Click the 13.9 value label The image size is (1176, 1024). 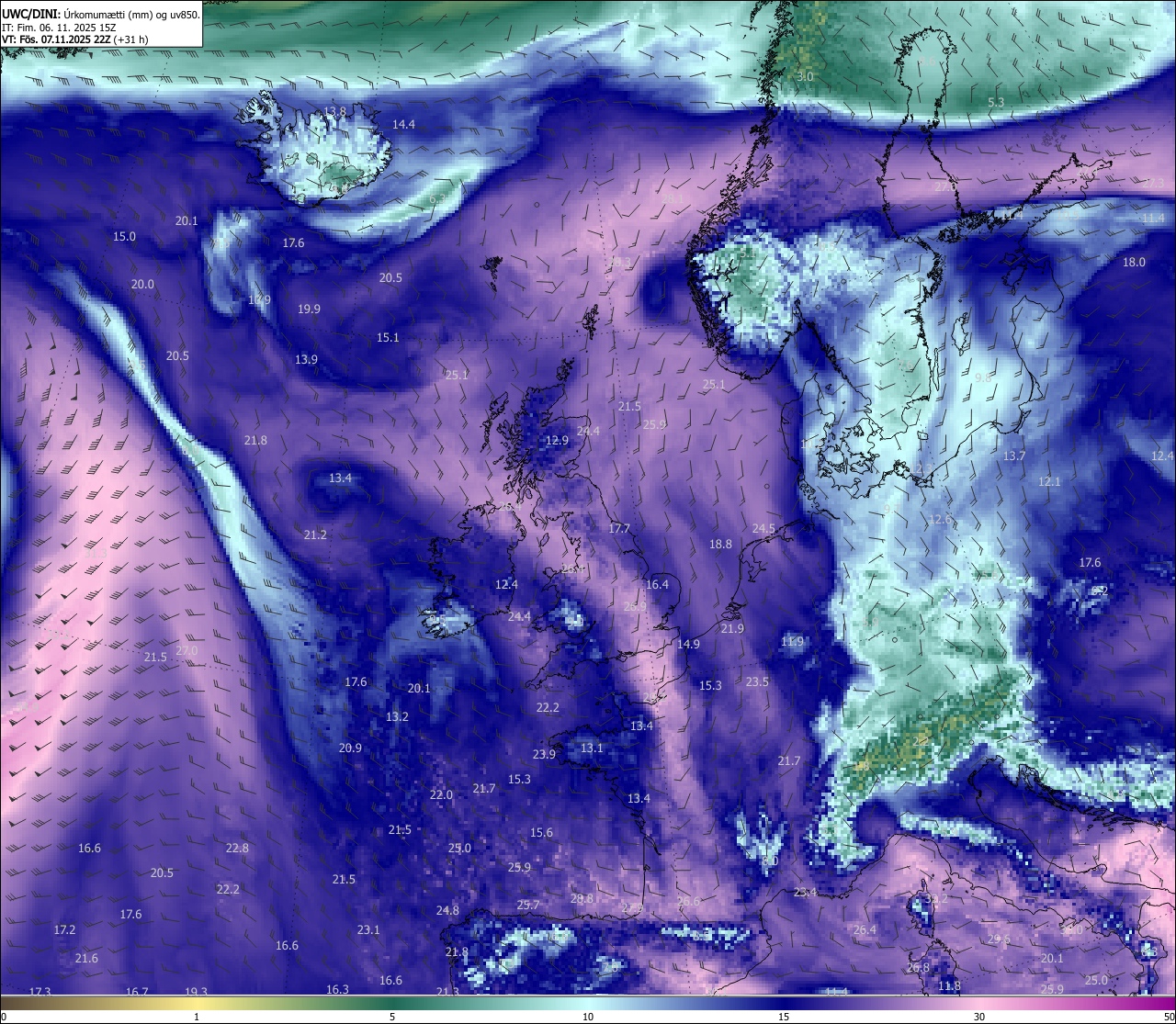[x=306, y=359]
